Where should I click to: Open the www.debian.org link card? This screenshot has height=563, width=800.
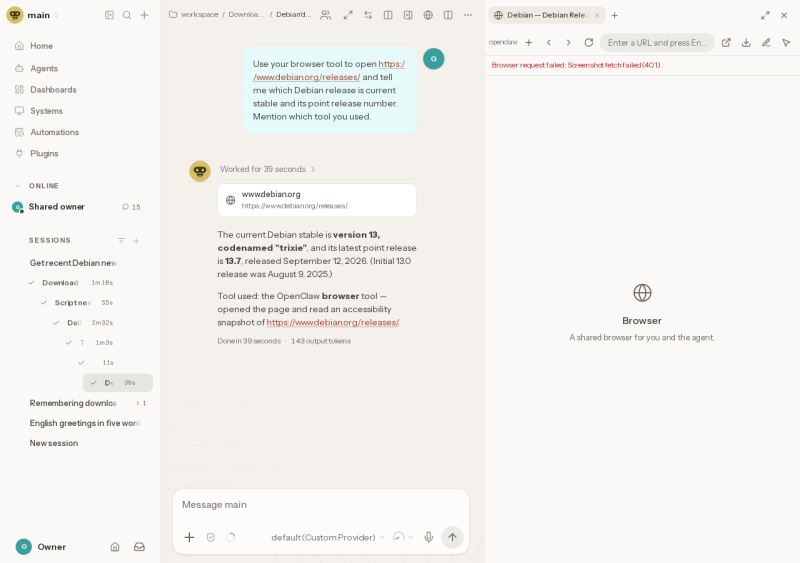[317, 200]
